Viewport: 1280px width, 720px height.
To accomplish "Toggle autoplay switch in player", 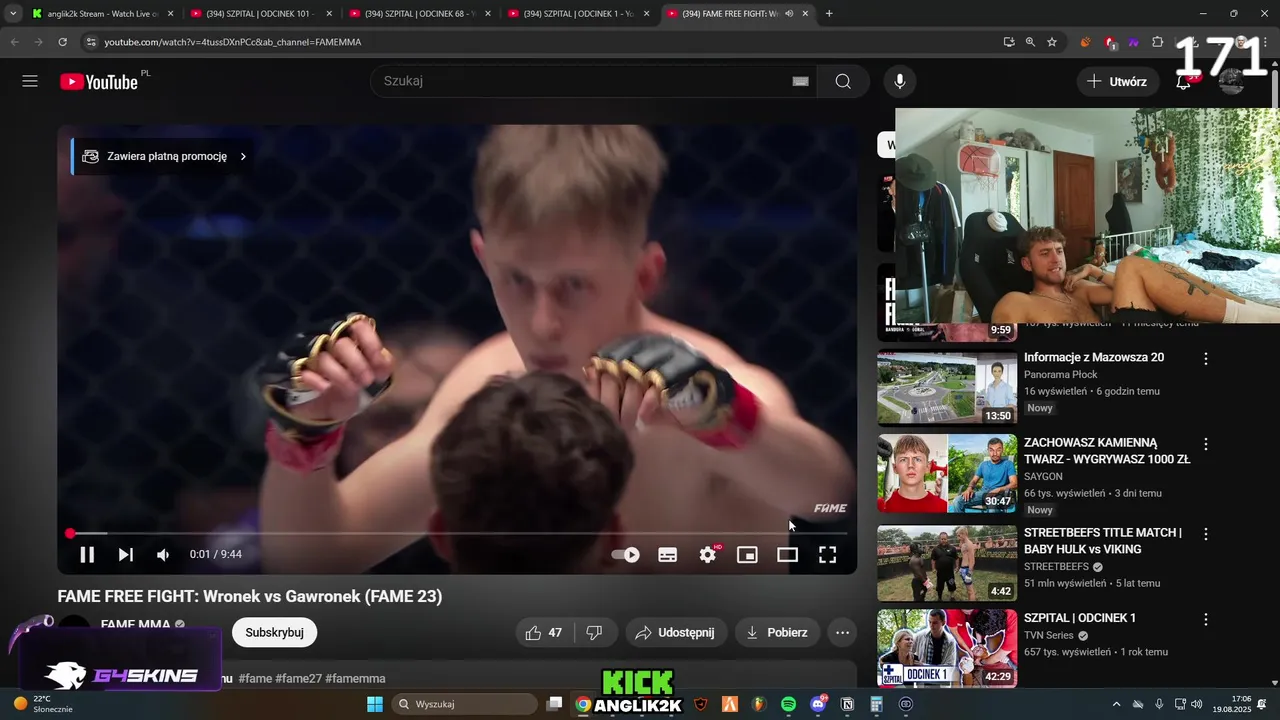I will click(x=626, y=555).
